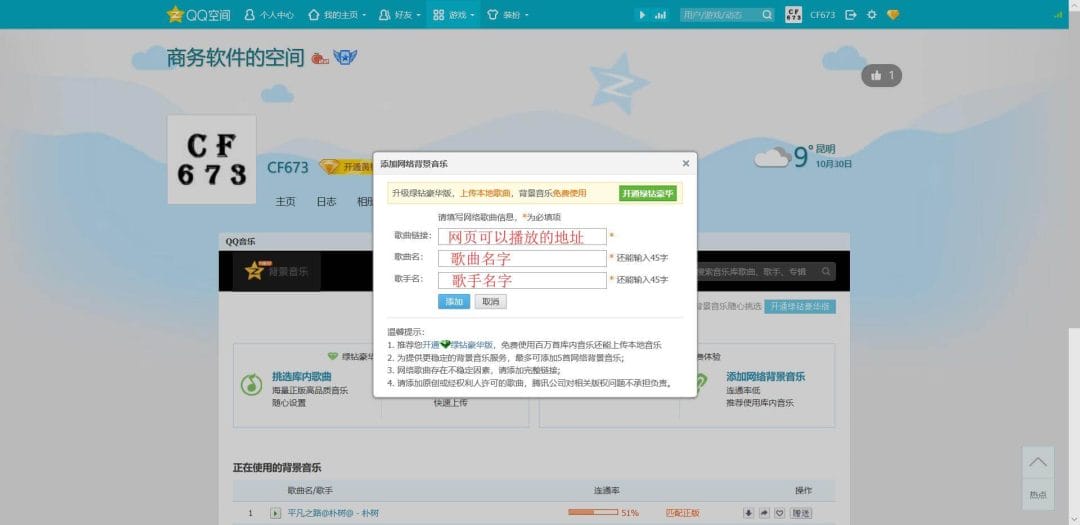Click into the 歌曲名 input field
Screen dimensions: 1080x525
coord(522,258)
